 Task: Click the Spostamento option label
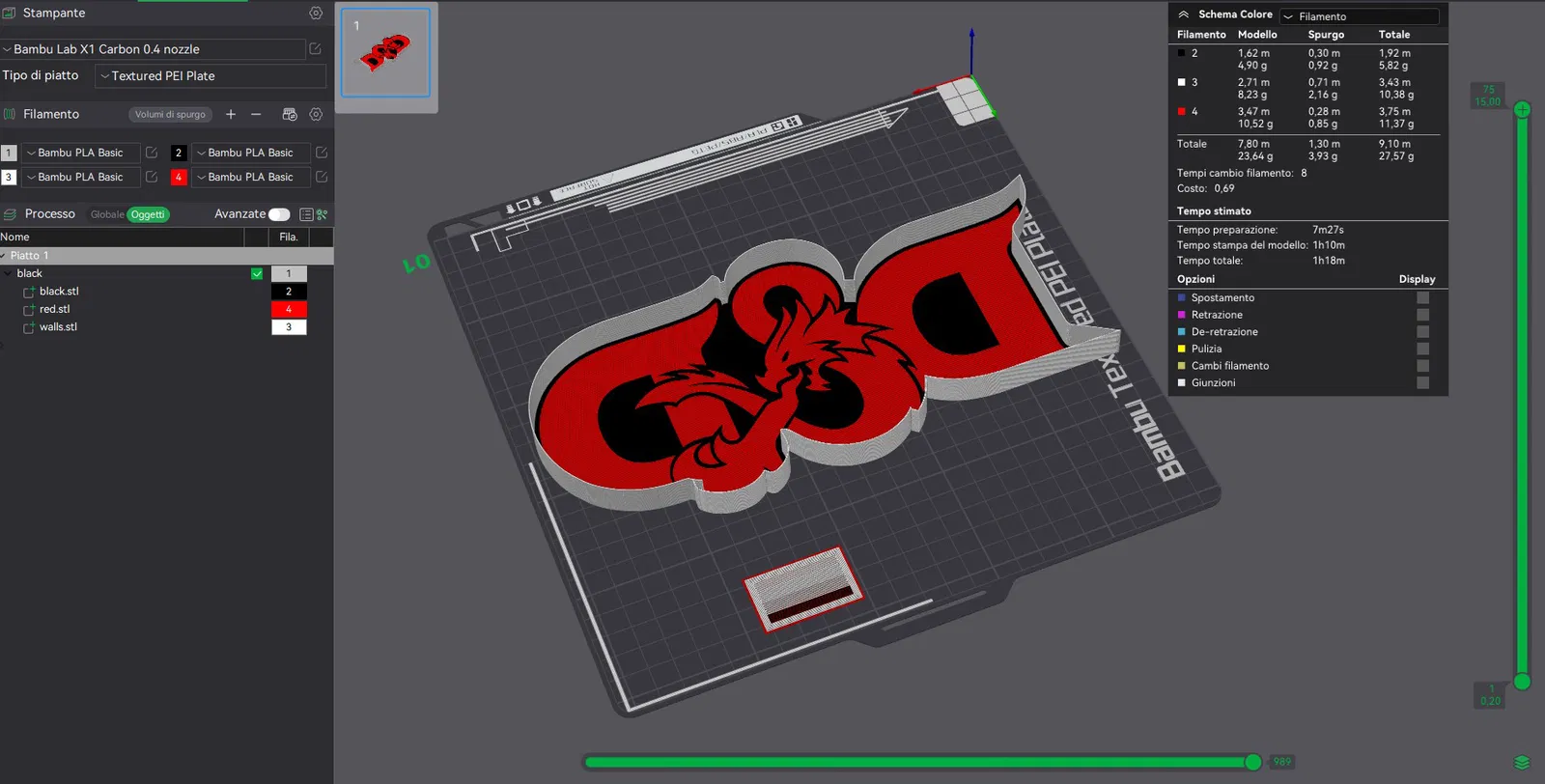pyautogui.click(x=1222, y=298)
